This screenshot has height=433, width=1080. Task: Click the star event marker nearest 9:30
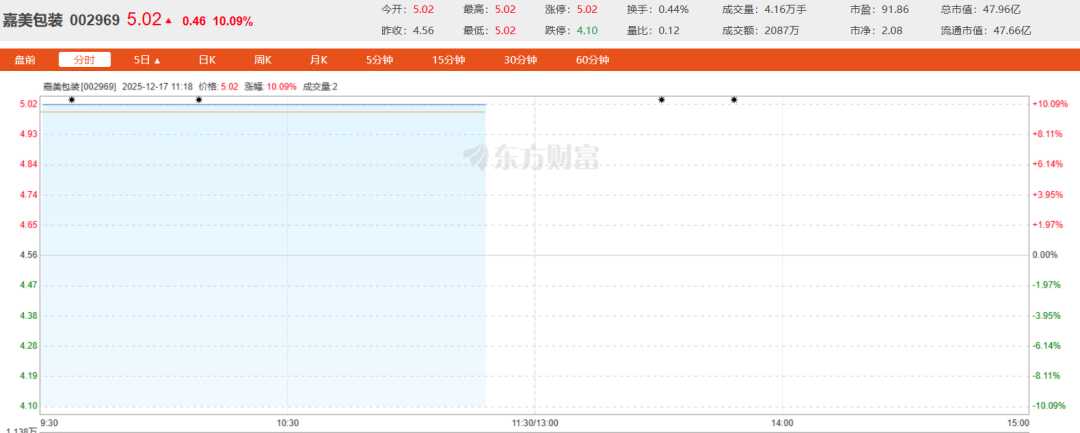[72, 100]
